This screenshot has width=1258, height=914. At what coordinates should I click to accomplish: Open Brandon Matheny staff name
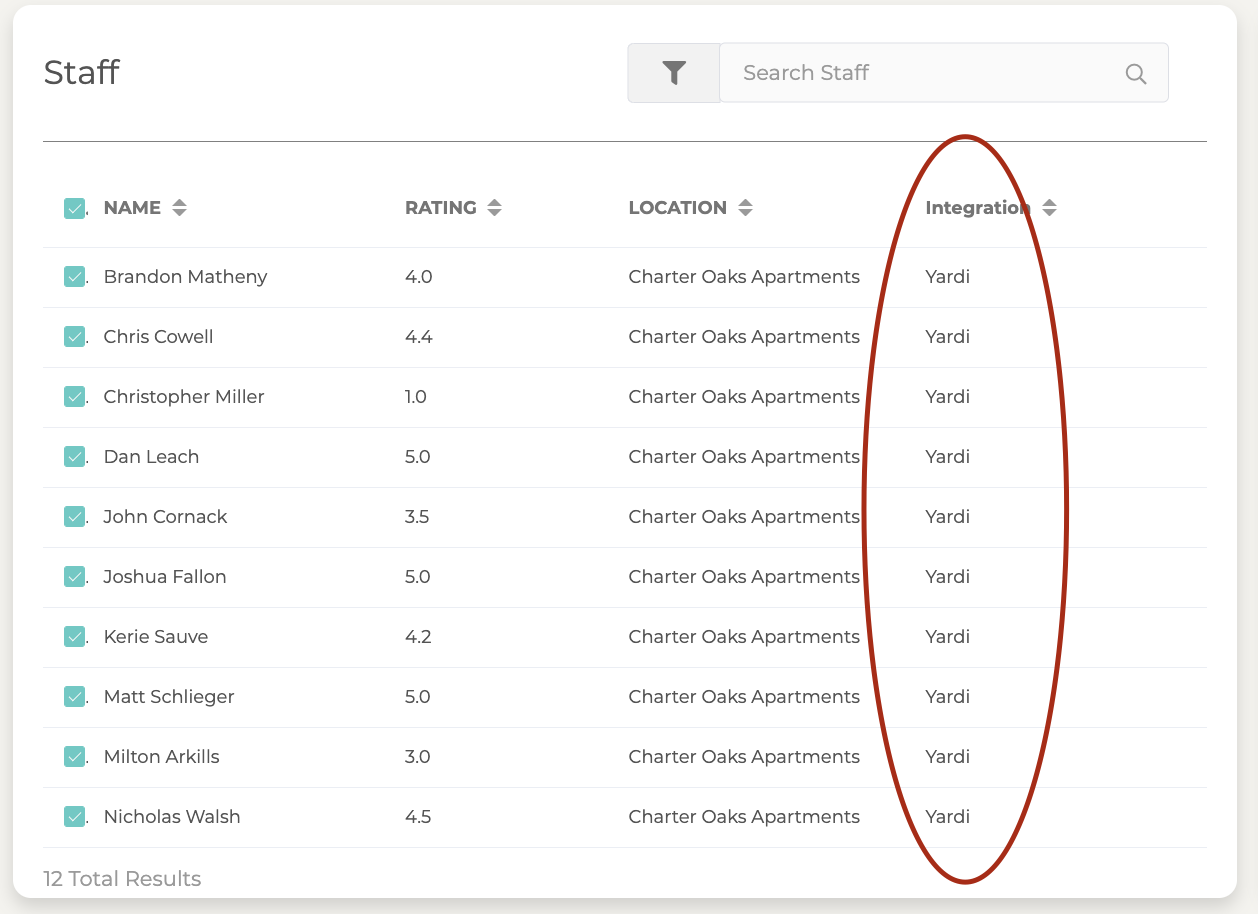point(186,277)
